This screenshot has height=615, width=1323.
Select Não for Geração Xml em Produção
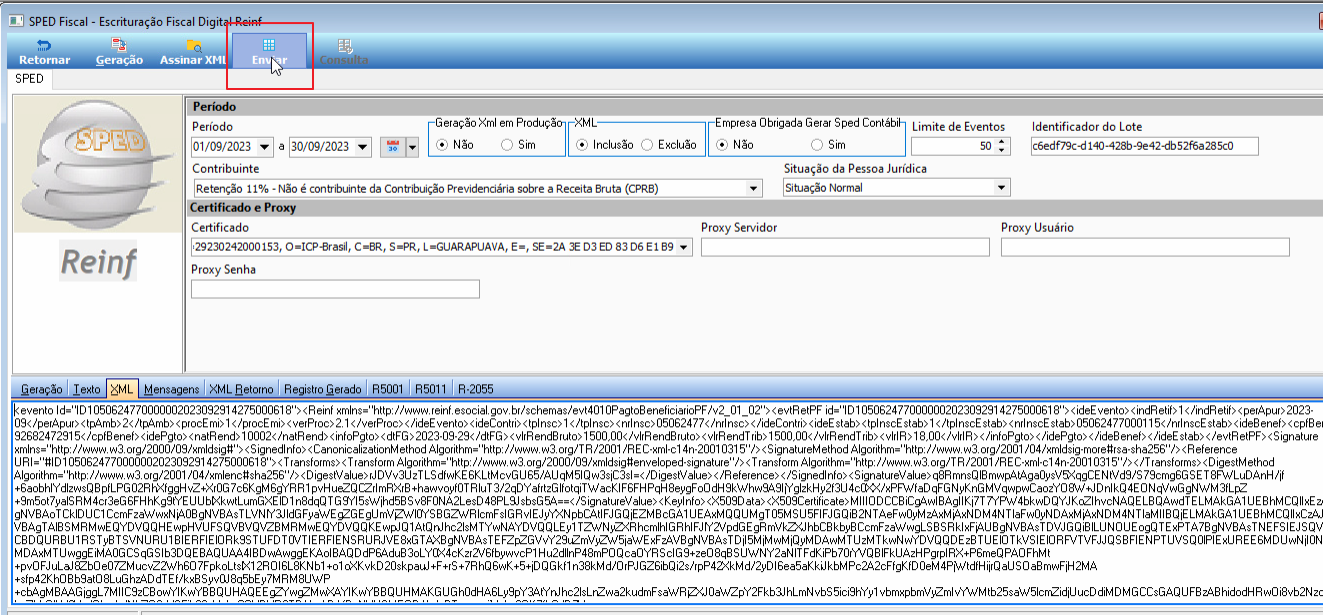[455, 144]
